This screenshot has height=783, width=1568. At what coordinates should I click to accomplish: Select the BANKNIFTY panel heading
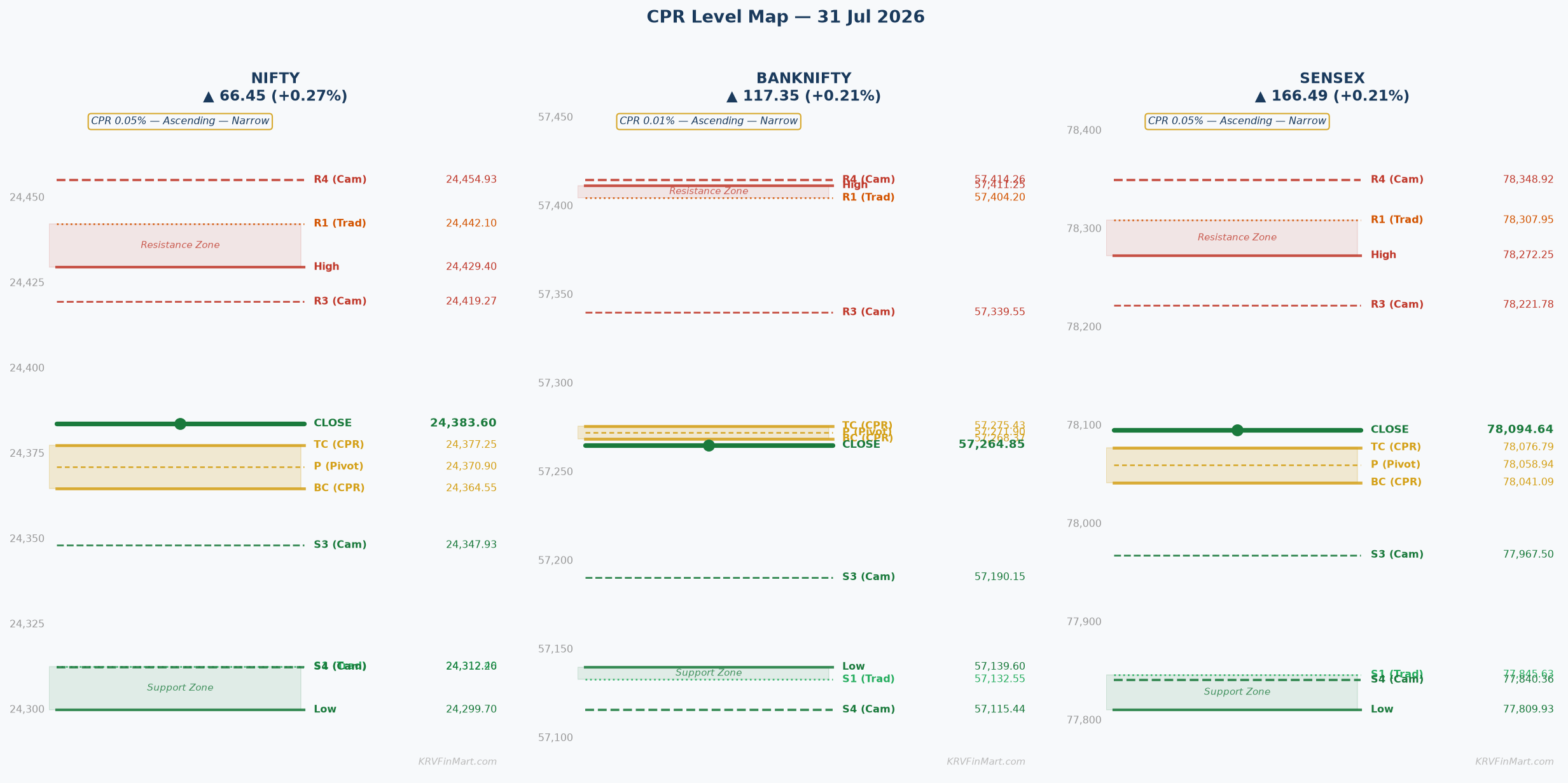[x=803, y=78]
